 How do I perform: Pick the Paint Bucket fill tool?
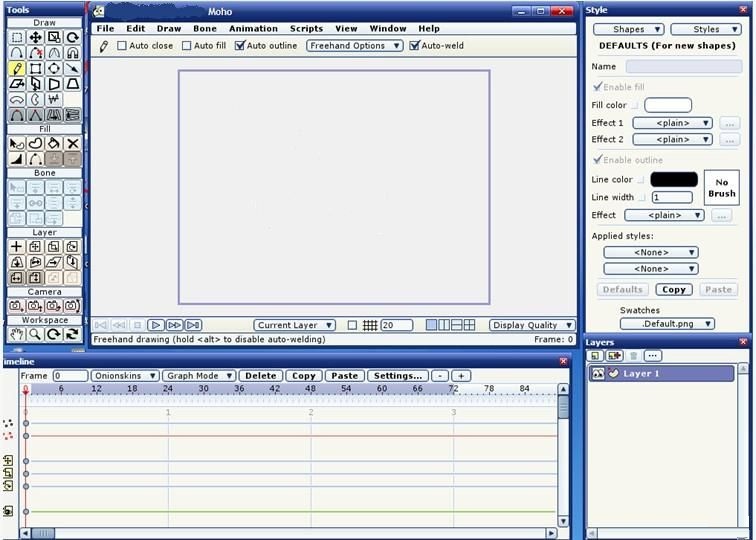click(54, 143)
